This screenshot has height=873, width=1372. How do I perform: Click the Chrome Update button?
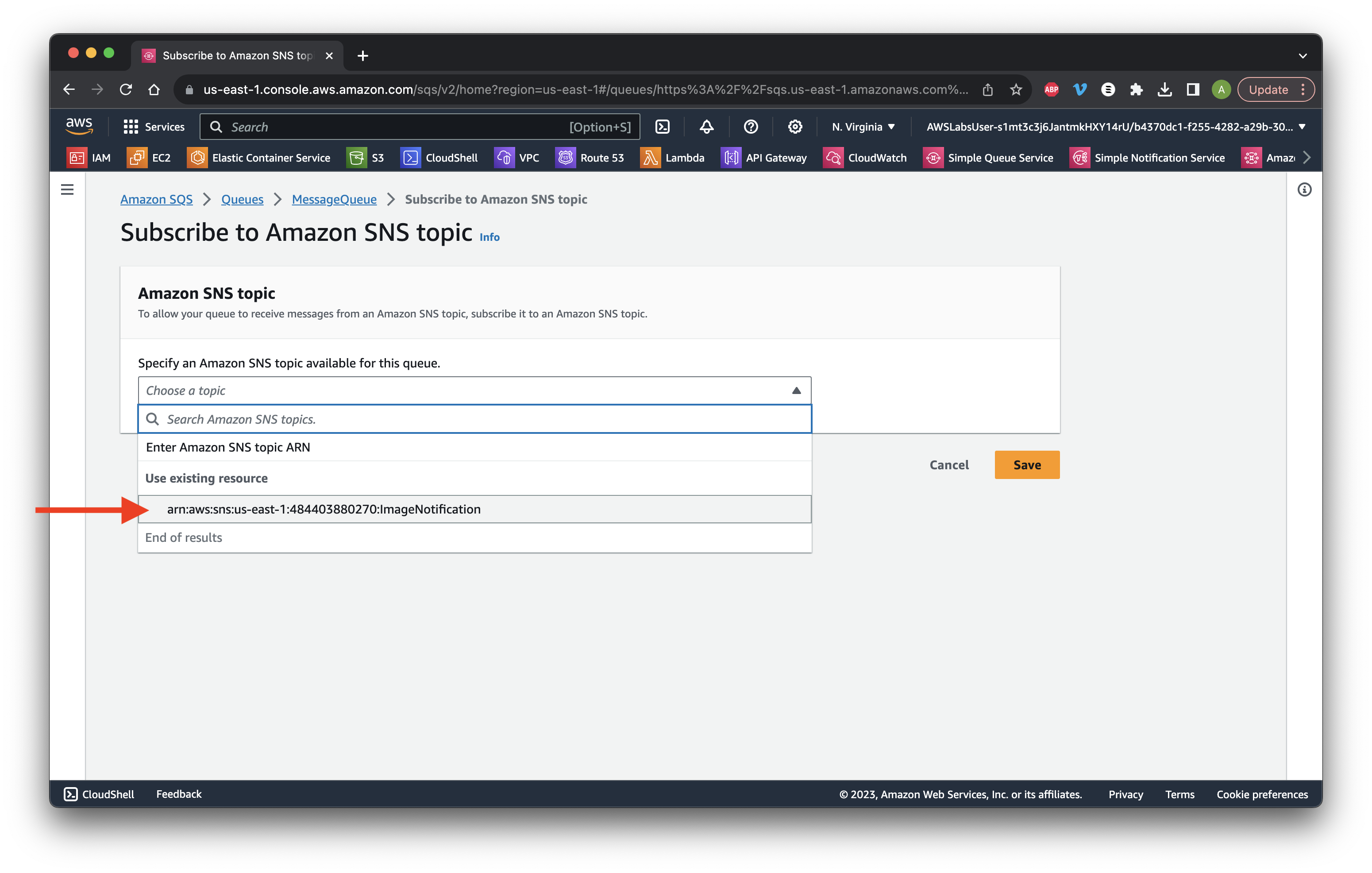1268,89
